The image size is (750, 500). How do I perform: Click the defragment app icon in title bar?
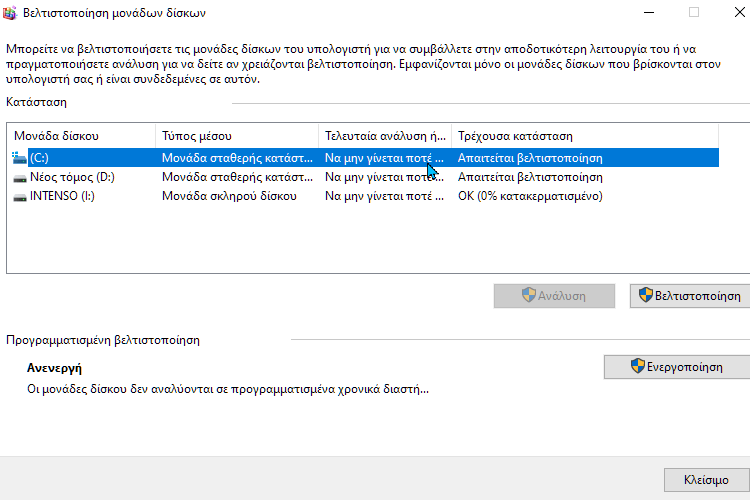coord(9,13)
